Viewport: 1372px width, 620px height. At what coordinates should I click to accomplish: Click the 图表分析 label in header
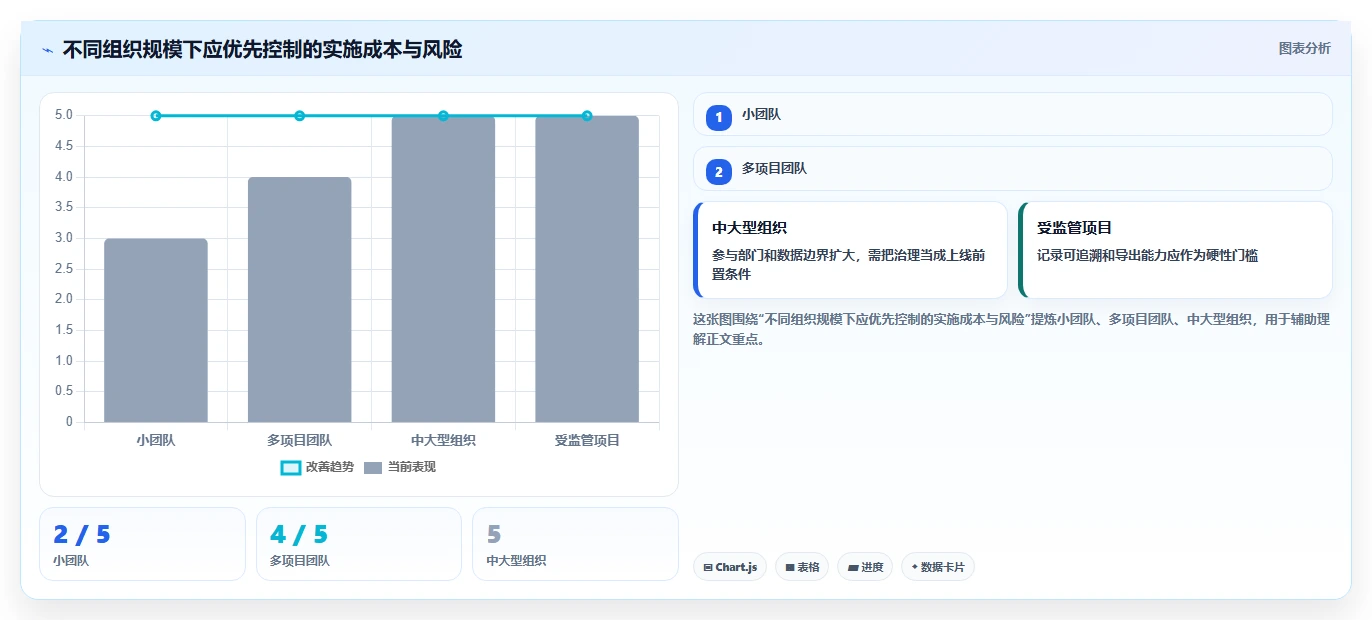tap(1304, 48)
